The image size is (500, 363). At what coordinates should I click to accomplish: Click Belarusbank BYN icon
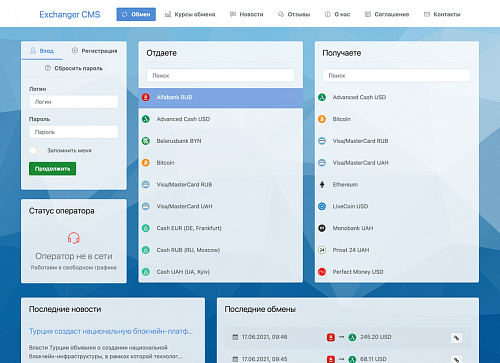click(146, 141)
